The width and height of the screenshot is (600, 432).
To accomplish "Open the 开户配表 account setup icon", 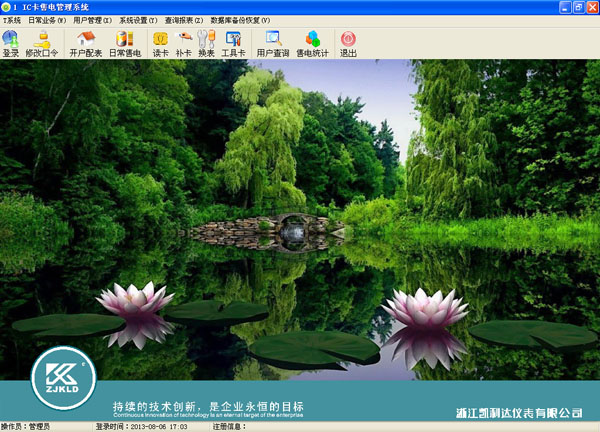I will point(86,44).
